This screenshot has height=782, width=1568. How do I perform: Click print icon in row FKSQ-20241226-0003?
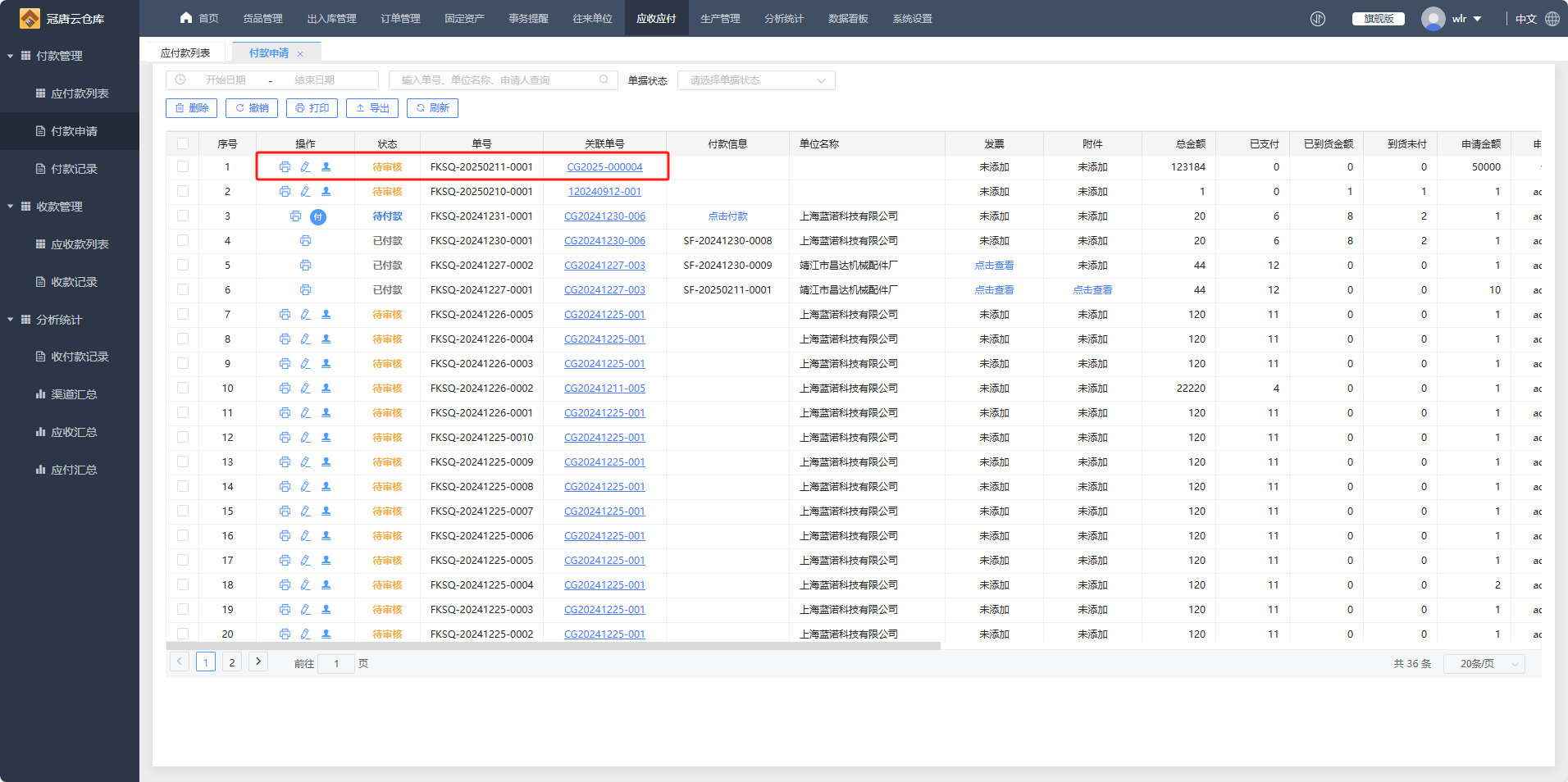tap(285, 364)
